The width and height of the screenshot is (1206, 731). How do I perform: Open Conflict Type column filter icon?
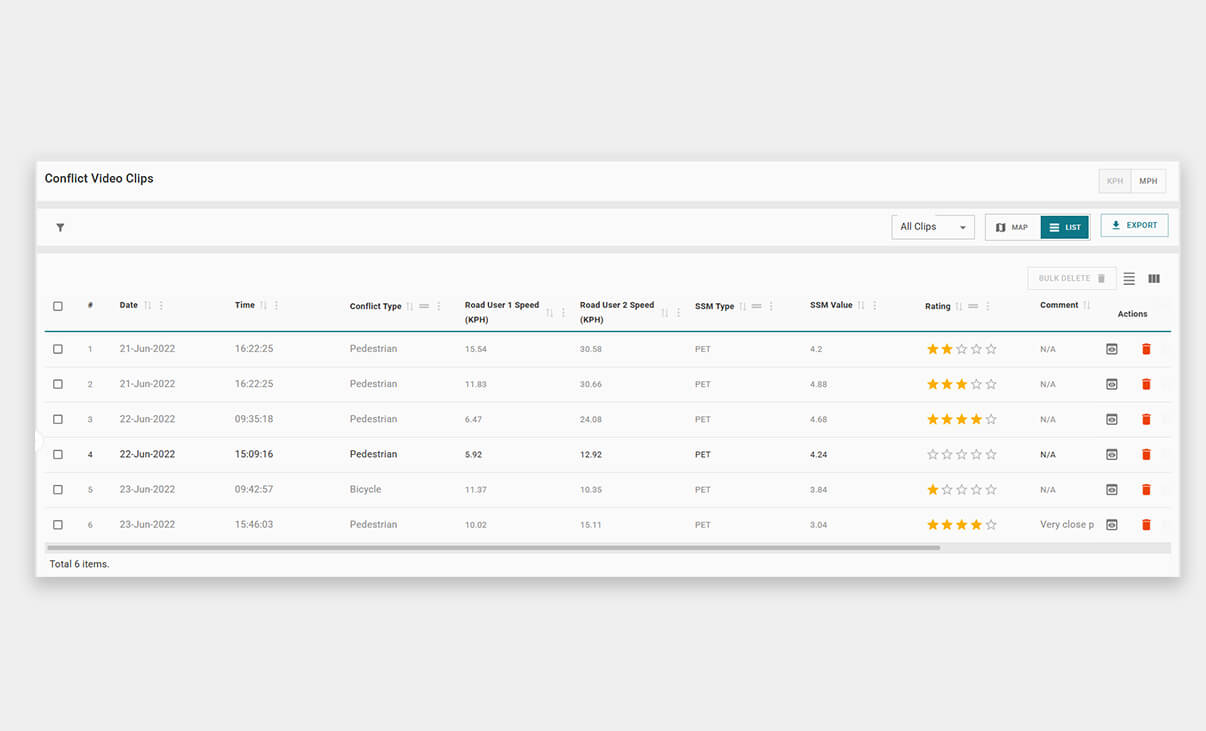(x=424, y=307)
